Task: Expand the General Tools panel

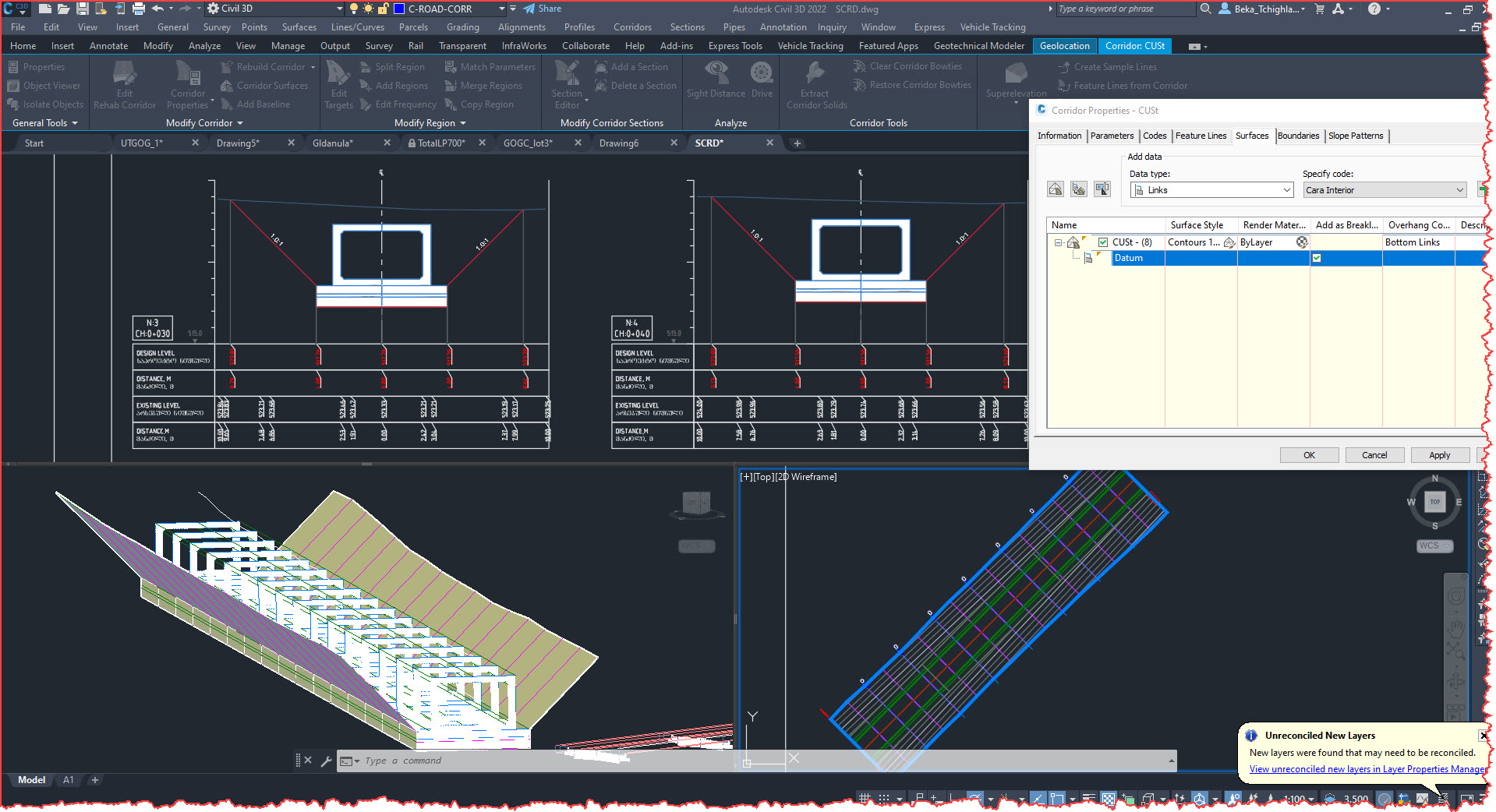Action: pos(45,123)
